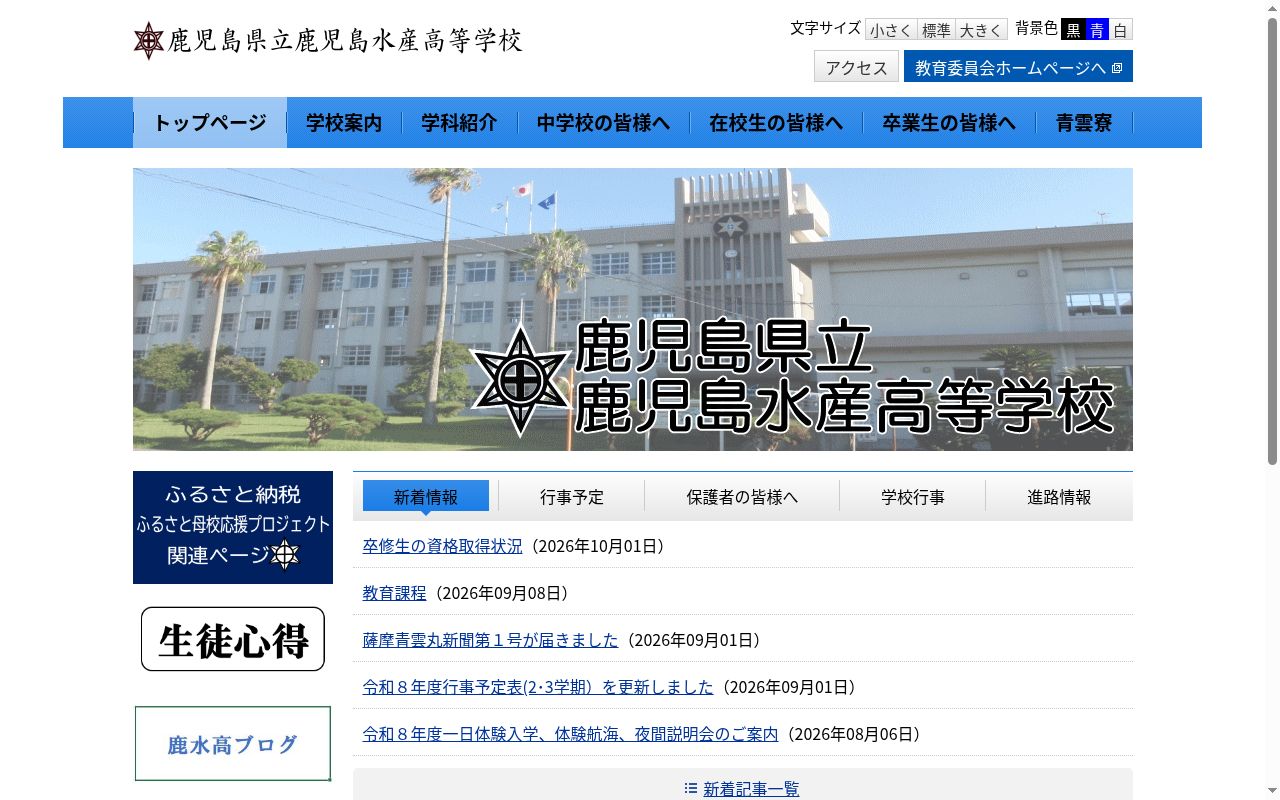Image resolution: width=1280 pixels, height=800 pixels.
Task: Switch to the 行事予定 tab
Action: (x=572, y=496)
